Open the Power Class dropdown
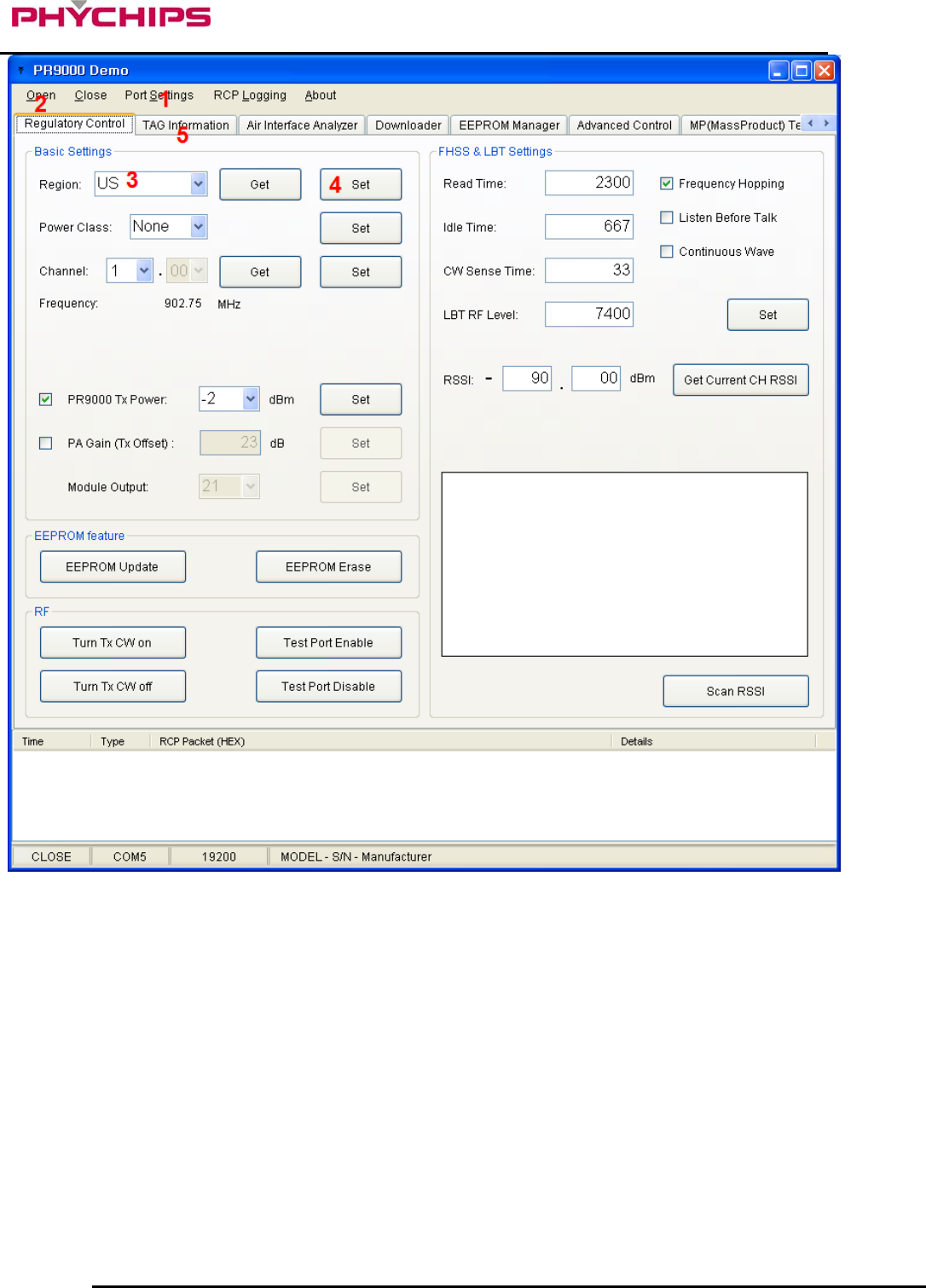The height and width of the screenshot is (1288, 926). point(198,227)
